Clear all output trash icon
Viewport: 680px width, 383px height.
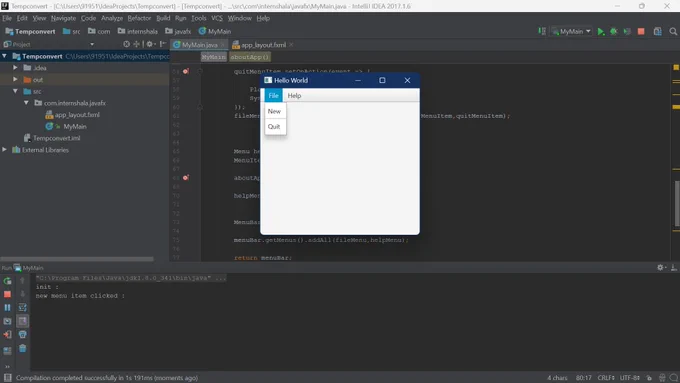pos(23,348)
